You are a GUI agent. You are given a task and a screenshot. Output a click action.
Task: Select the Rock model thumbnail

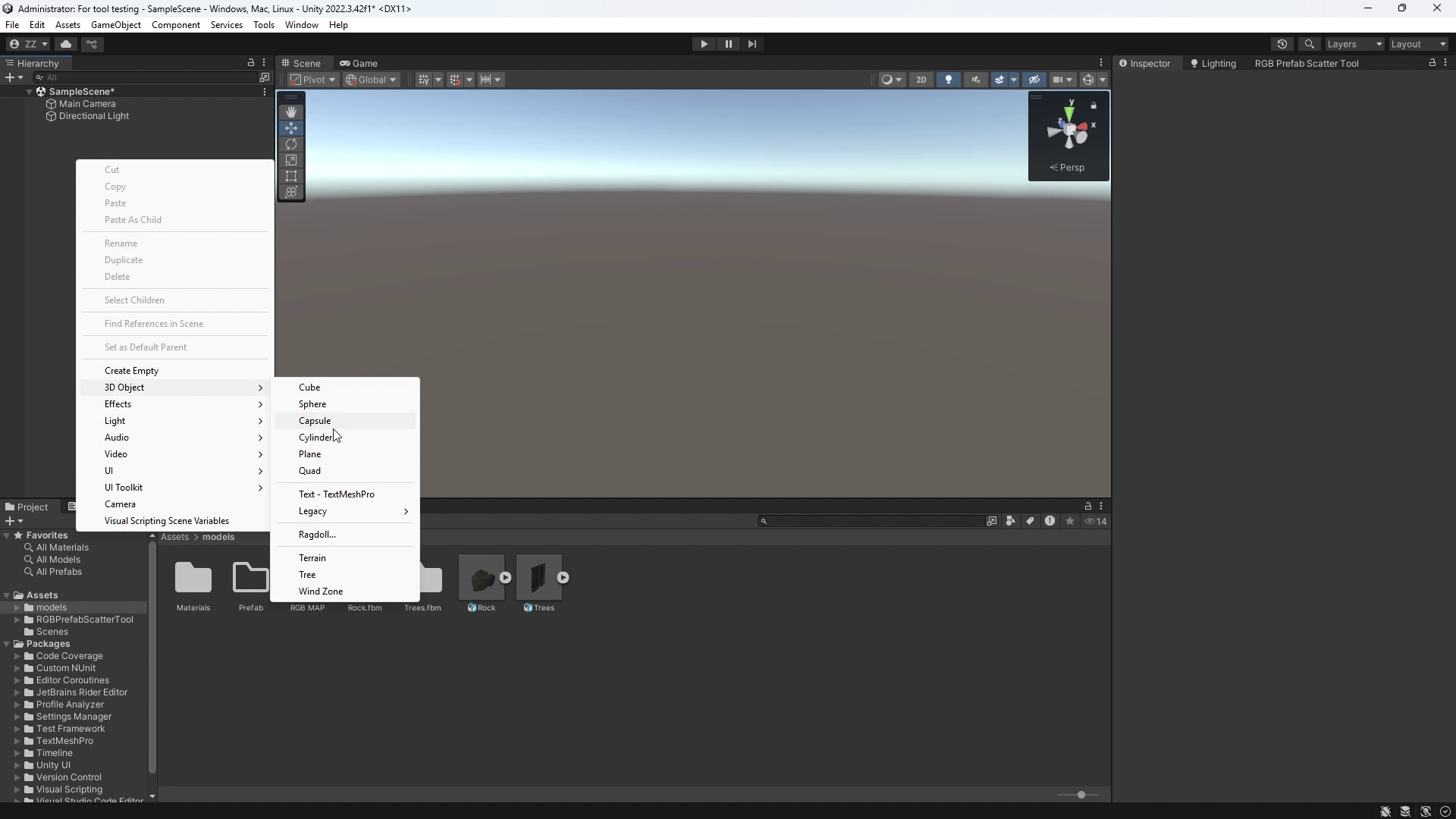click(x=481, y=578)
